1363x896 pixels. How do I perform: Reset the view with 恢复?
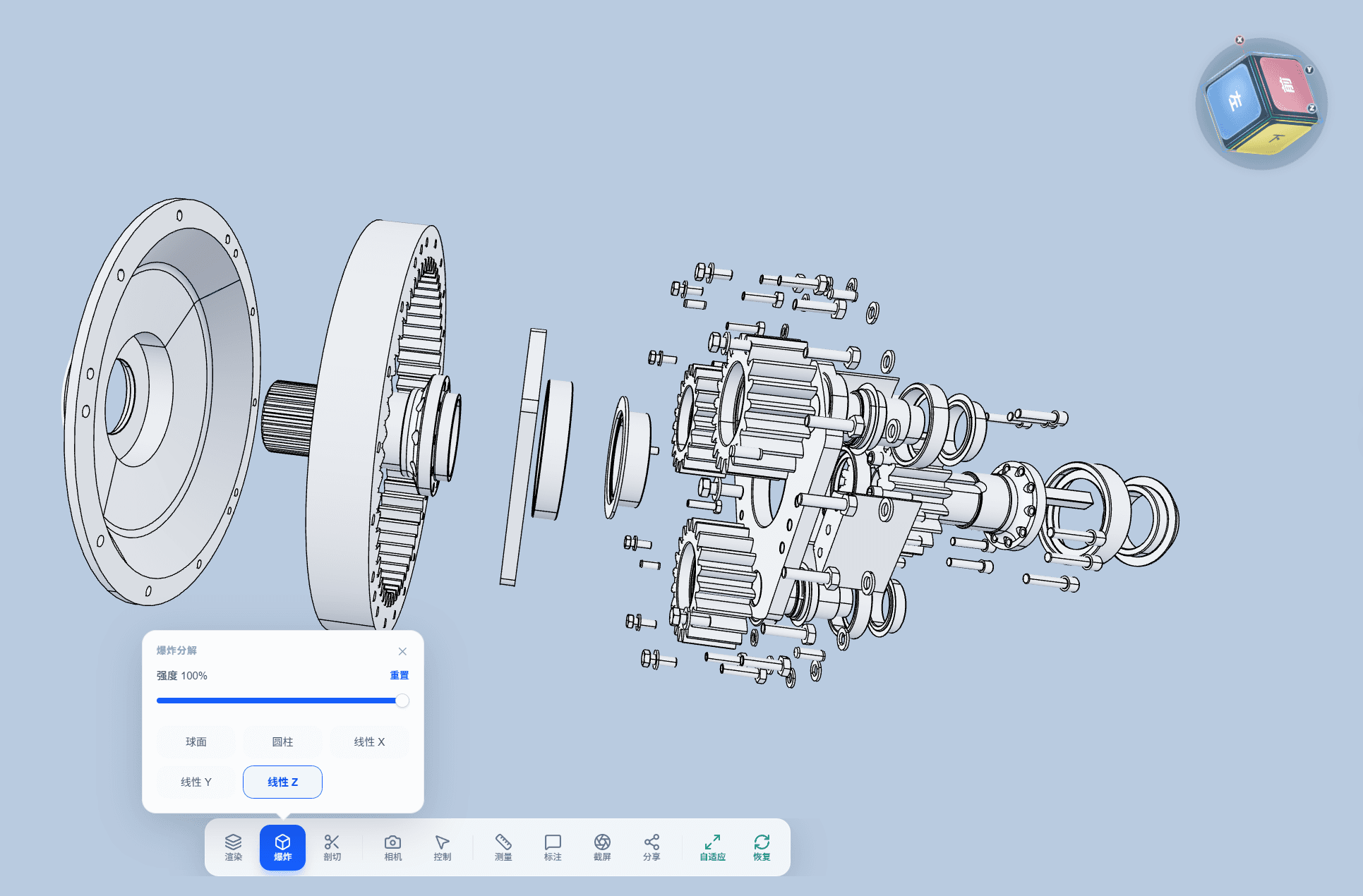(762, 847)
